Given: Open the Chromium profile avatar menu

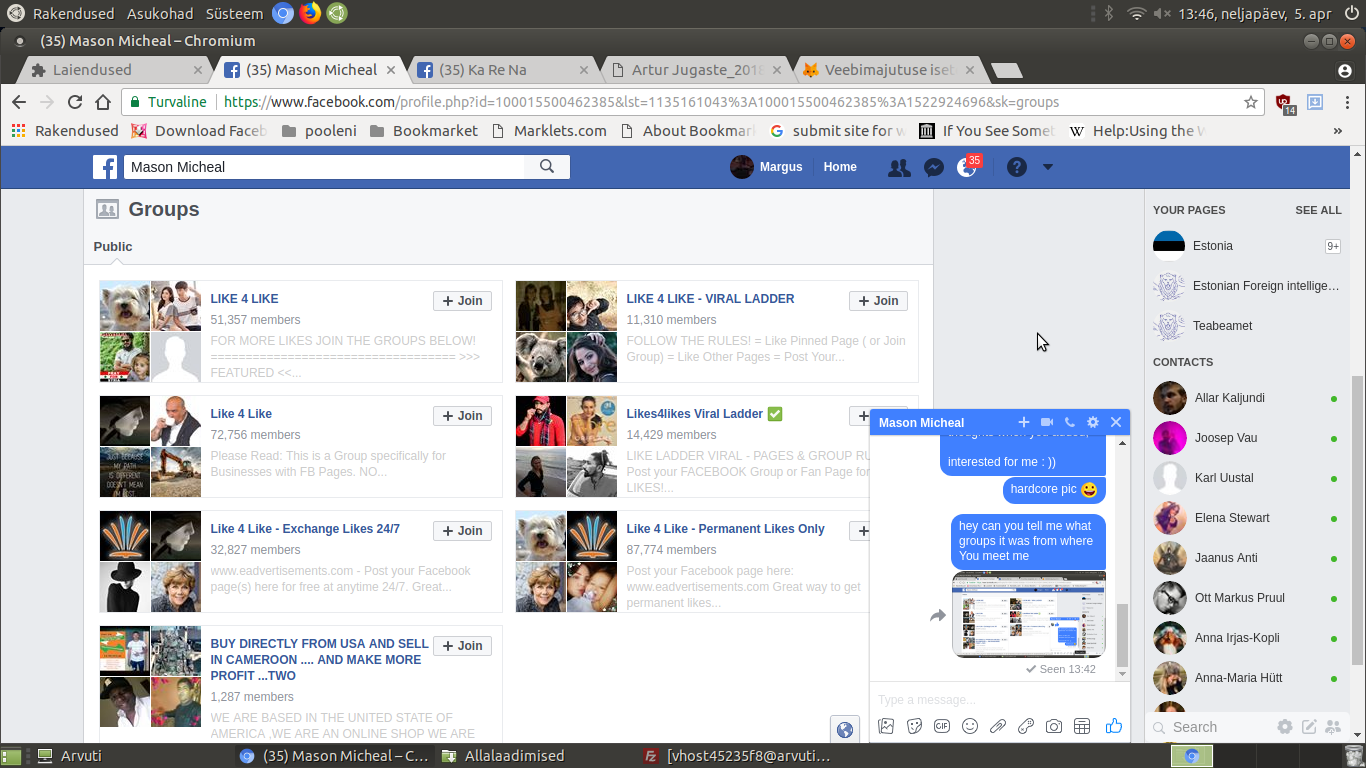Looking at the screenshot, I should (1345, 71).
